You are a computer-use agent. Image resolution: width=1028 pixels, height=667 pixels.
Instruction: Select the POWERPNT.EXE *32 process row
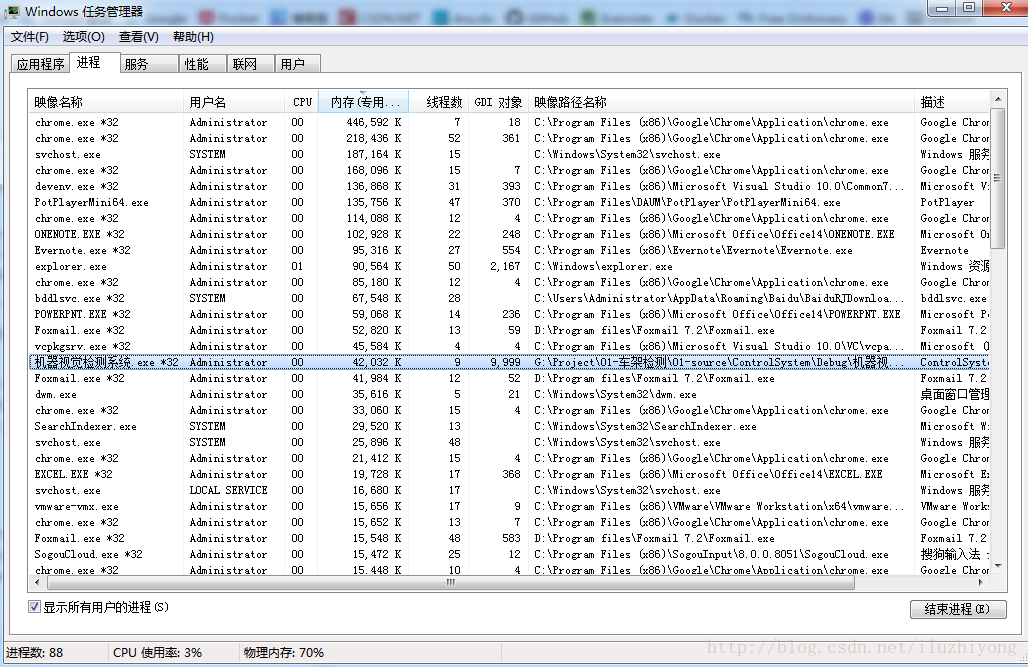pos(509,314)
